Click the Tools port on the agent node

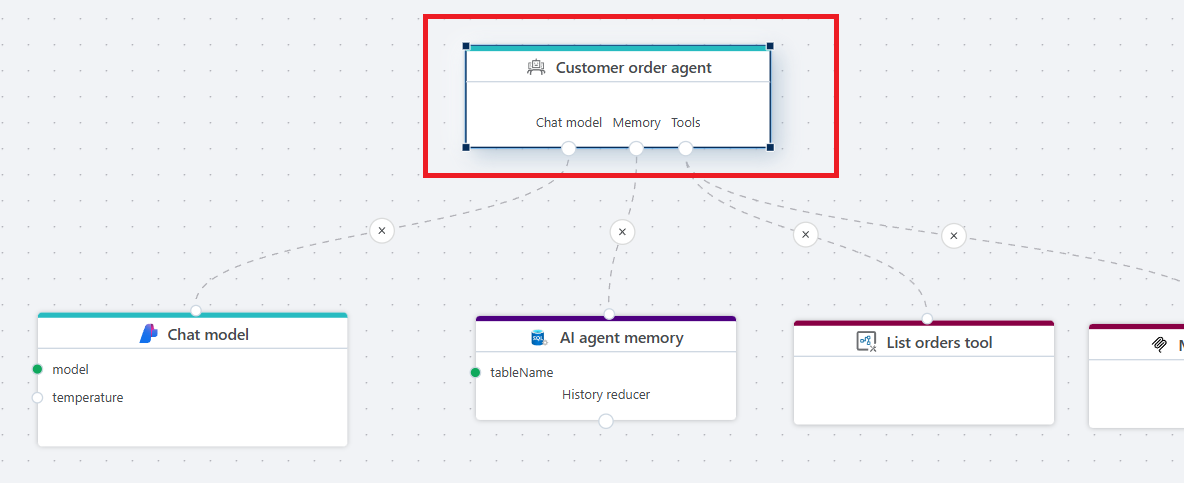click(x=685, y=148)
